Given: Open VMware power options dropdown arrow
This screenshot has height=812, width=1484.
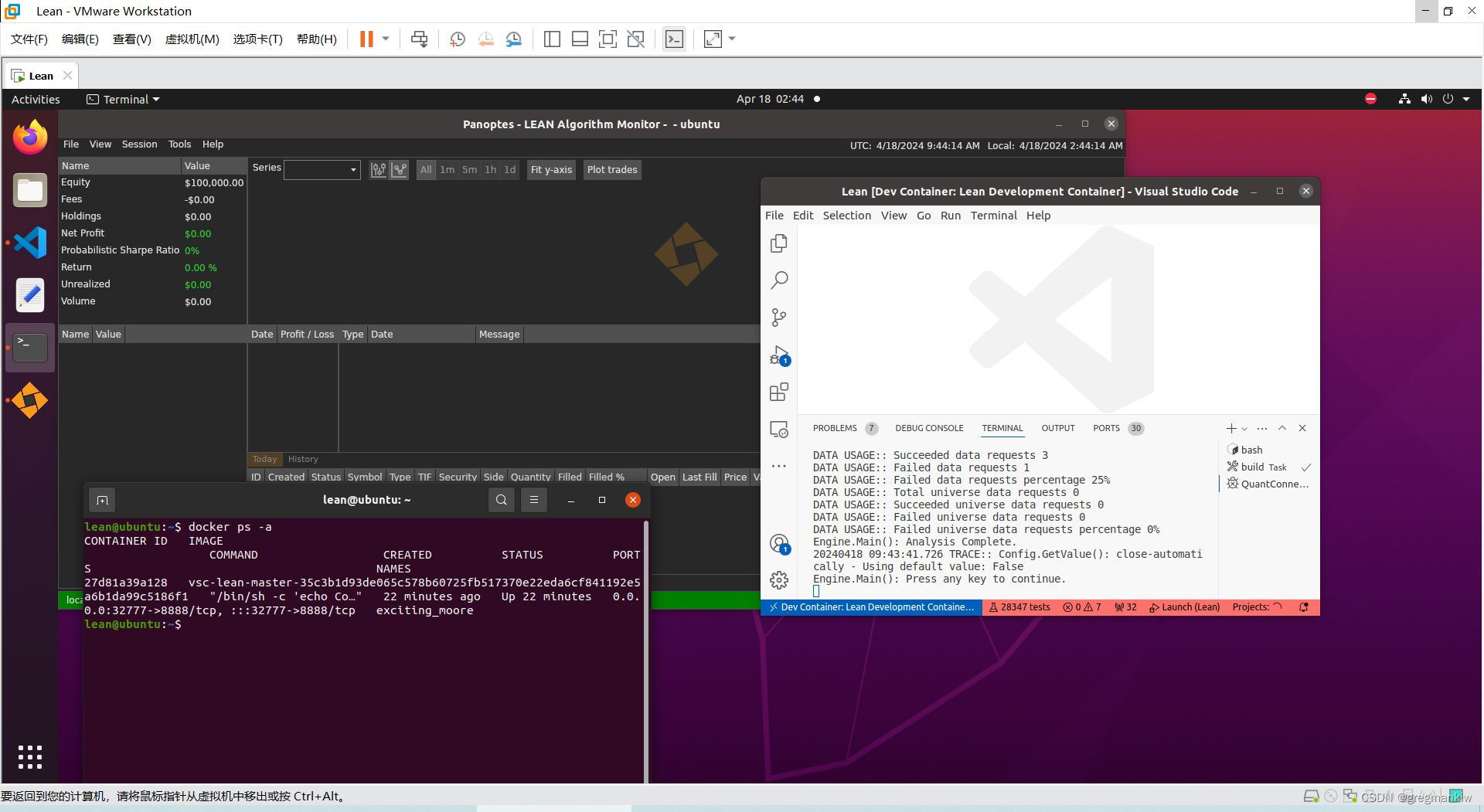Looking at the screenshot, I should tap(386, 39).
